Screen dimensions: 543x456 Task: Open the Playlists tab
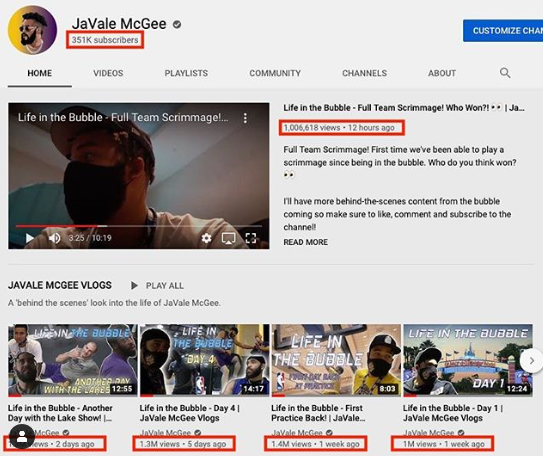186,73
